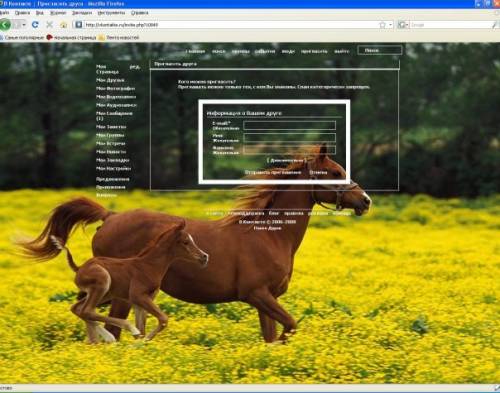Expand the address bar URL history dropdown
Image resolution: width=500 pixels, height=393 pixels.
tap(390, 25)
